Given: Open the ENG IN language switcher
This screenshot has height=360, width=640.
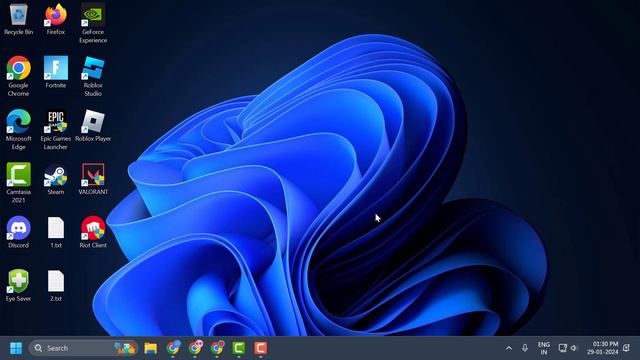Looking at the screenshot, I should coord(544,348).
